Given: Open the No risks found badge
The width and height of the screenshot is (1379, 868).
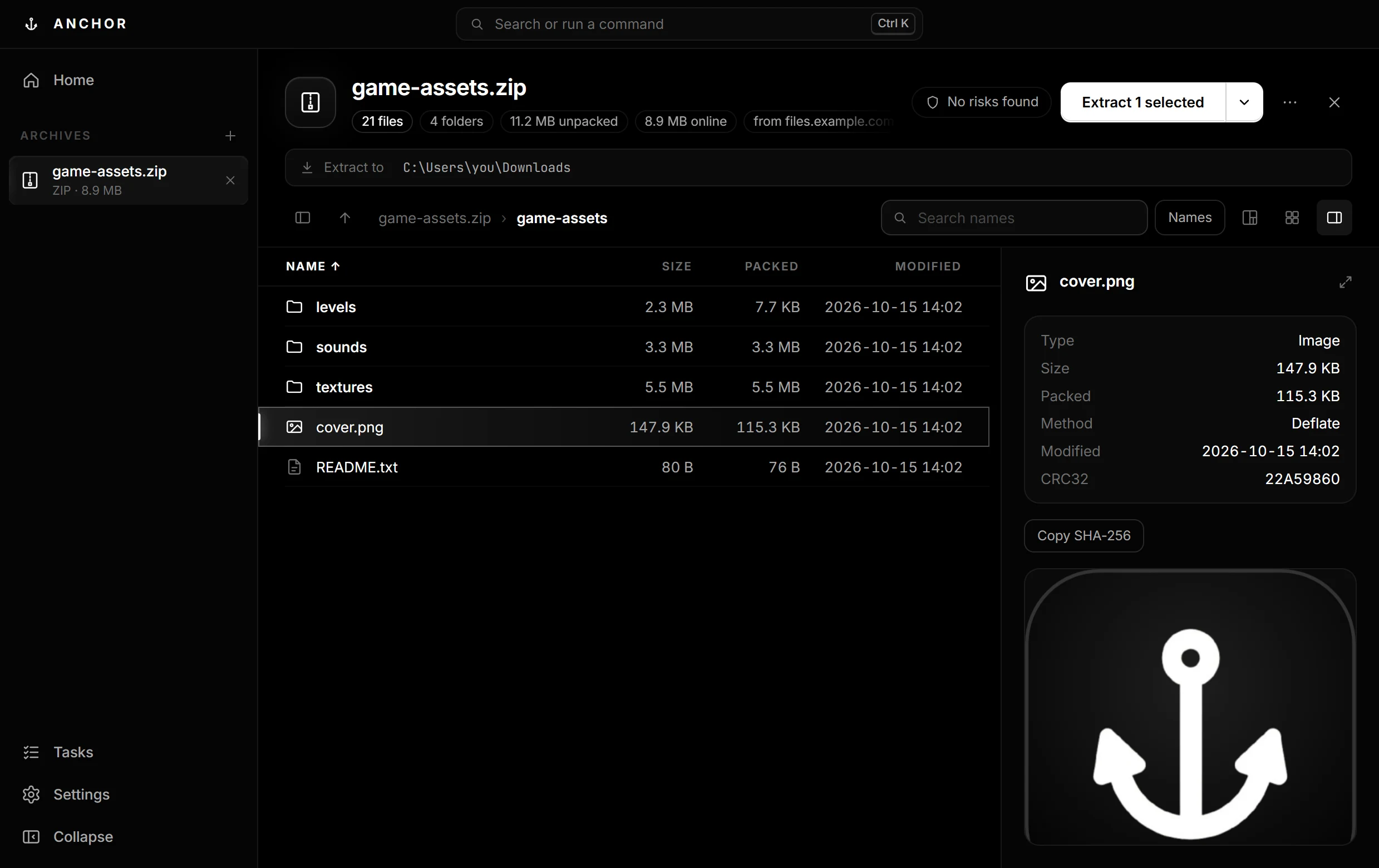Looking at the screenshot, I should tap(982, 102).
